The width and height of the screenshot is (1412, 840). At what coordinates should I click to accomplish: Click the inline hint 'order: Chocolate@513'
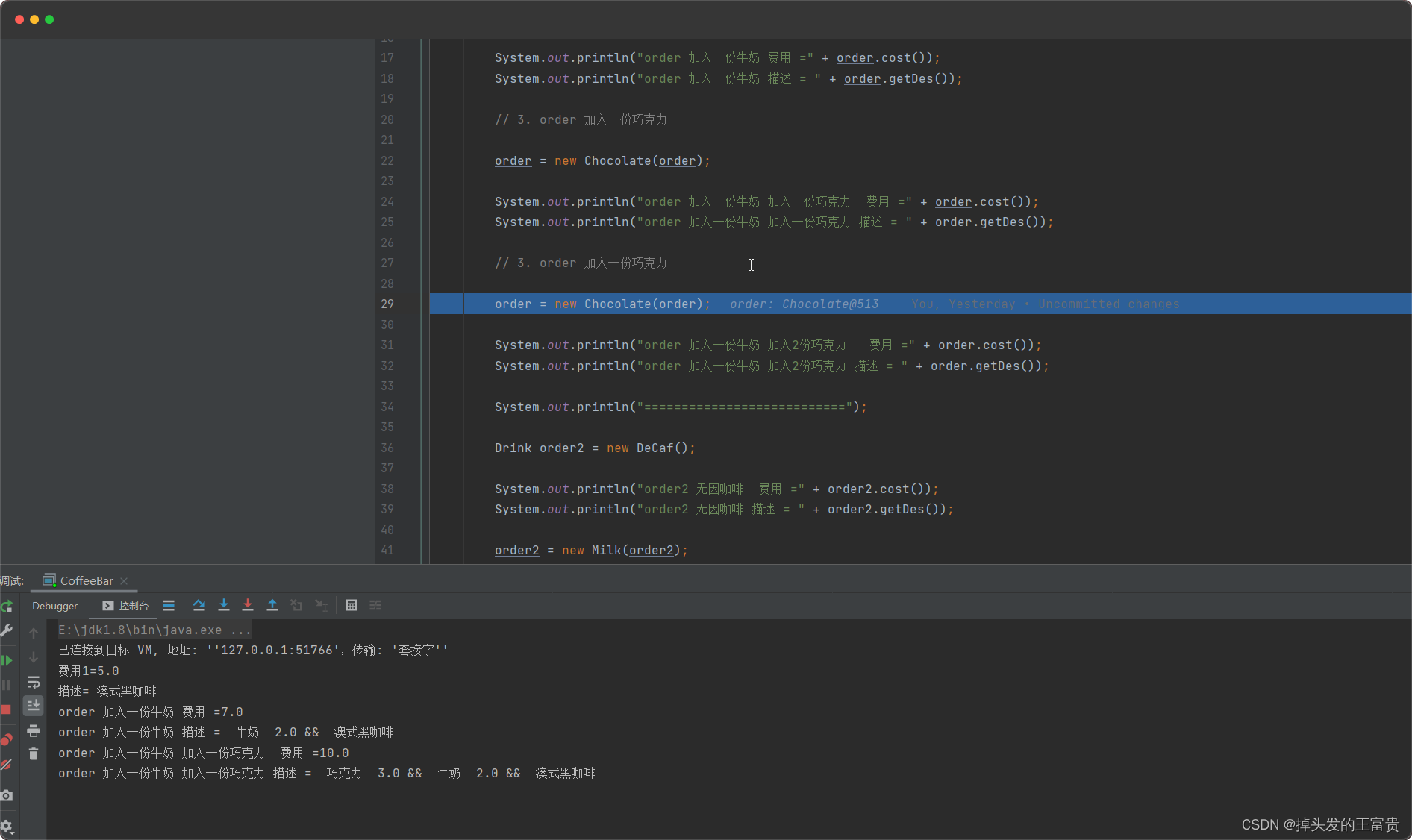pyautogui.click(x=804, y=304)
